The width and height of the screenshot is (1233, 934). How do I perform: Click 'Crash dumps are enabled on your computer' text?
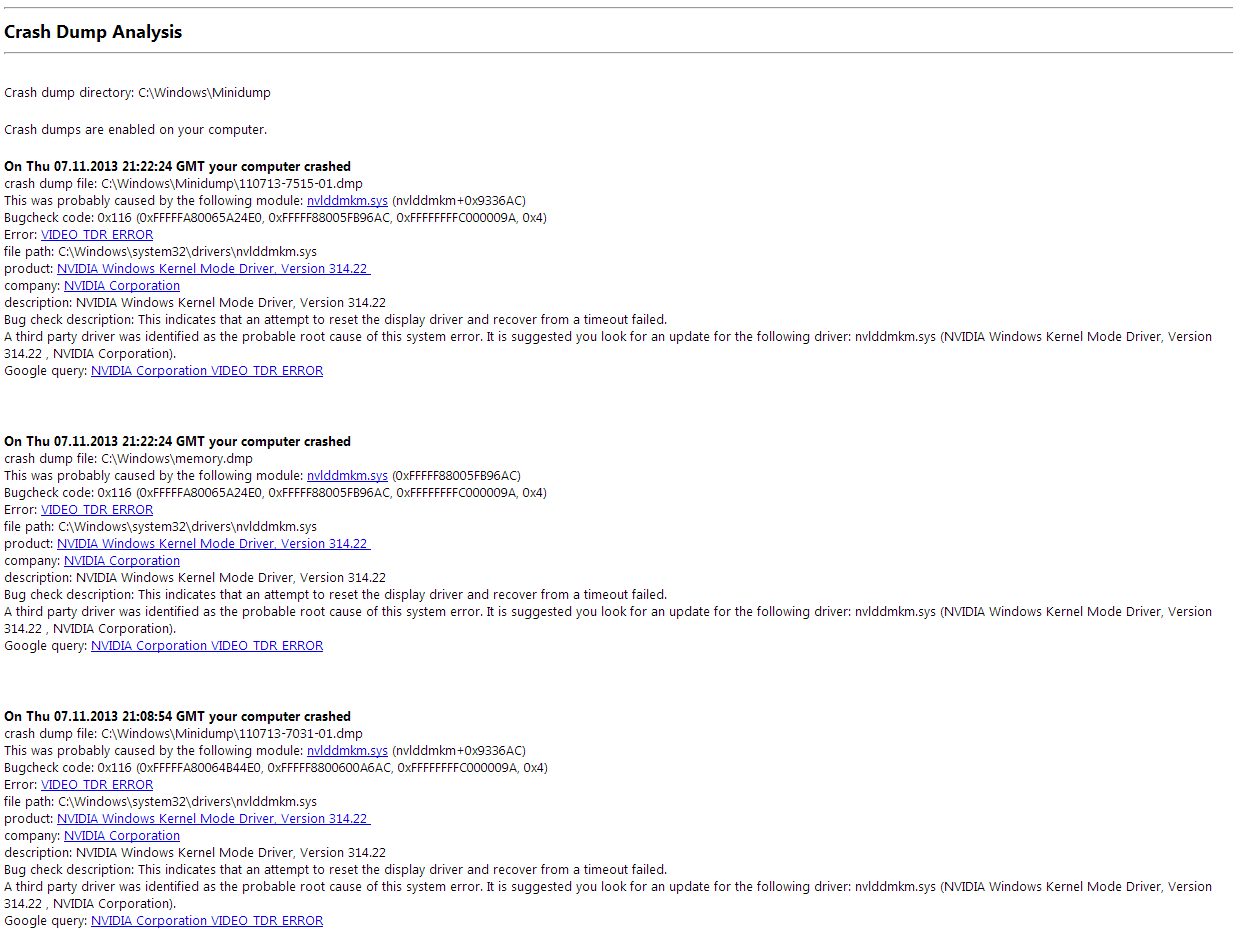click(x=136, y=129)
